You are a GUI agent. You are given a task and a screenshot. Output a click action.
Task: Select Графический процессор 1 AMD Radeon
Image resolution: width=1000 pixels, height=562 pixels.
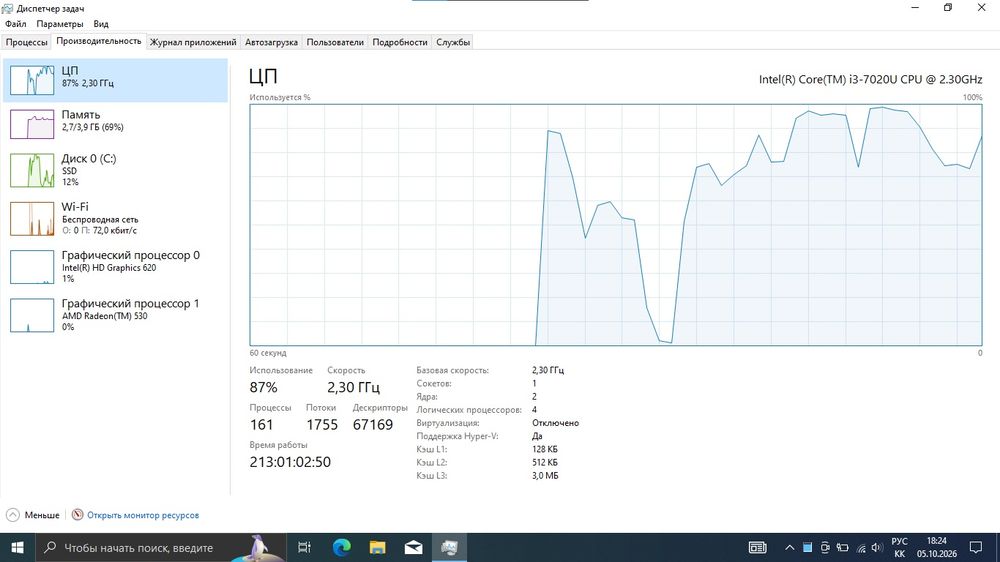pyautogui.click(x=115, y=316)
